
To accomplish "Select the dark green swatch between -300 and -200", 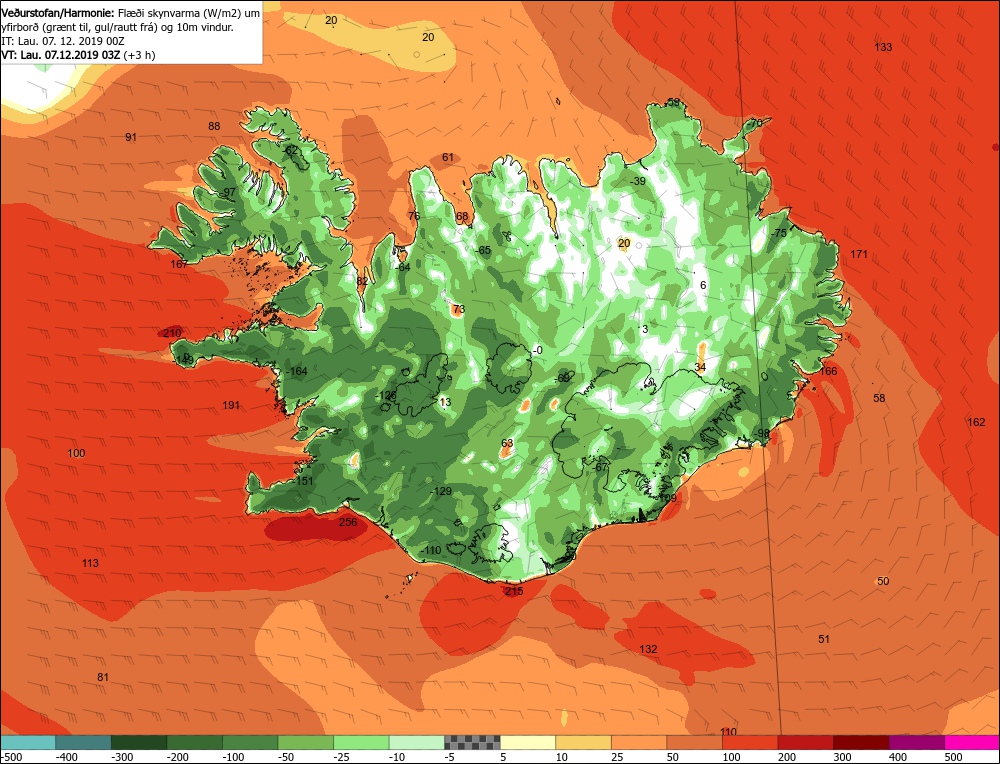I will pyautogui.click(x=139, y=742).
